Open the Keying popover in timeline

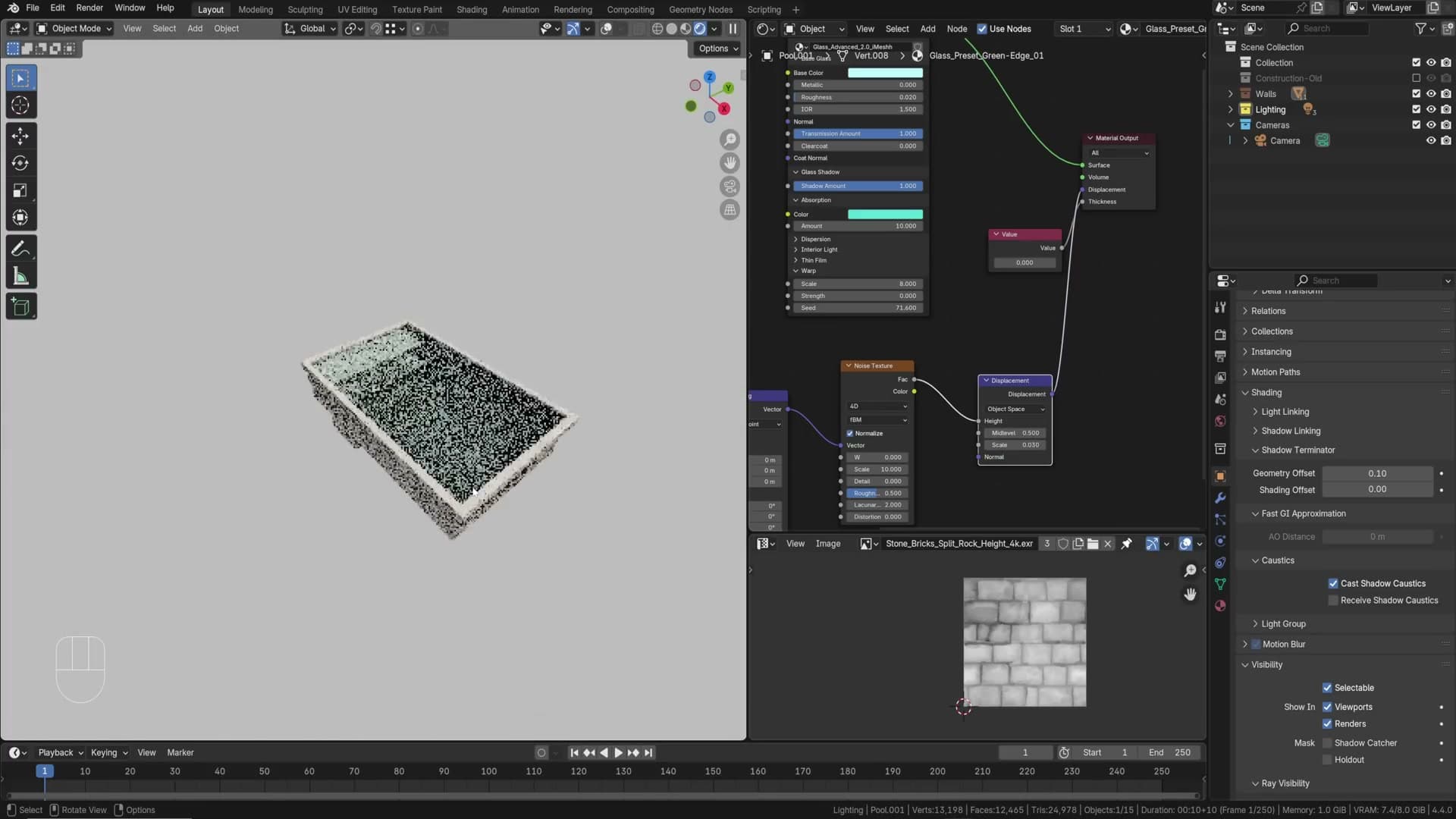pos(108,753)
